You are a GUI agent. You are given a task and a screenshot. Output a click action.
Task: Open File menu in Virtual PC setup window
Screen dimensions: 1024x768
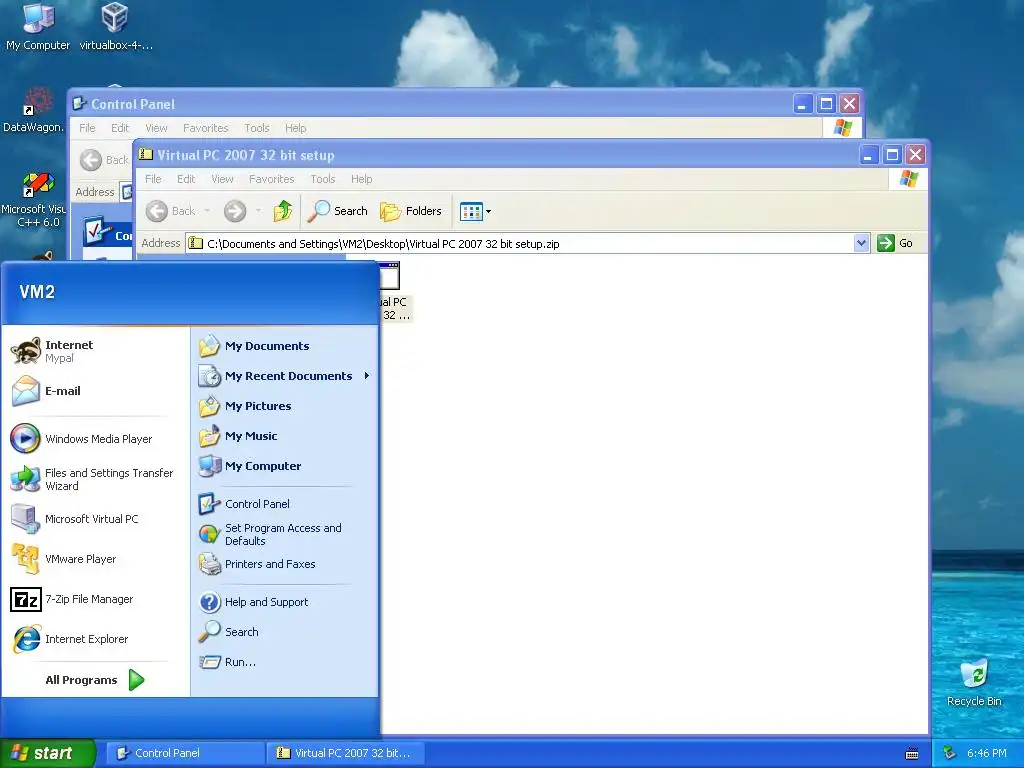153,179
